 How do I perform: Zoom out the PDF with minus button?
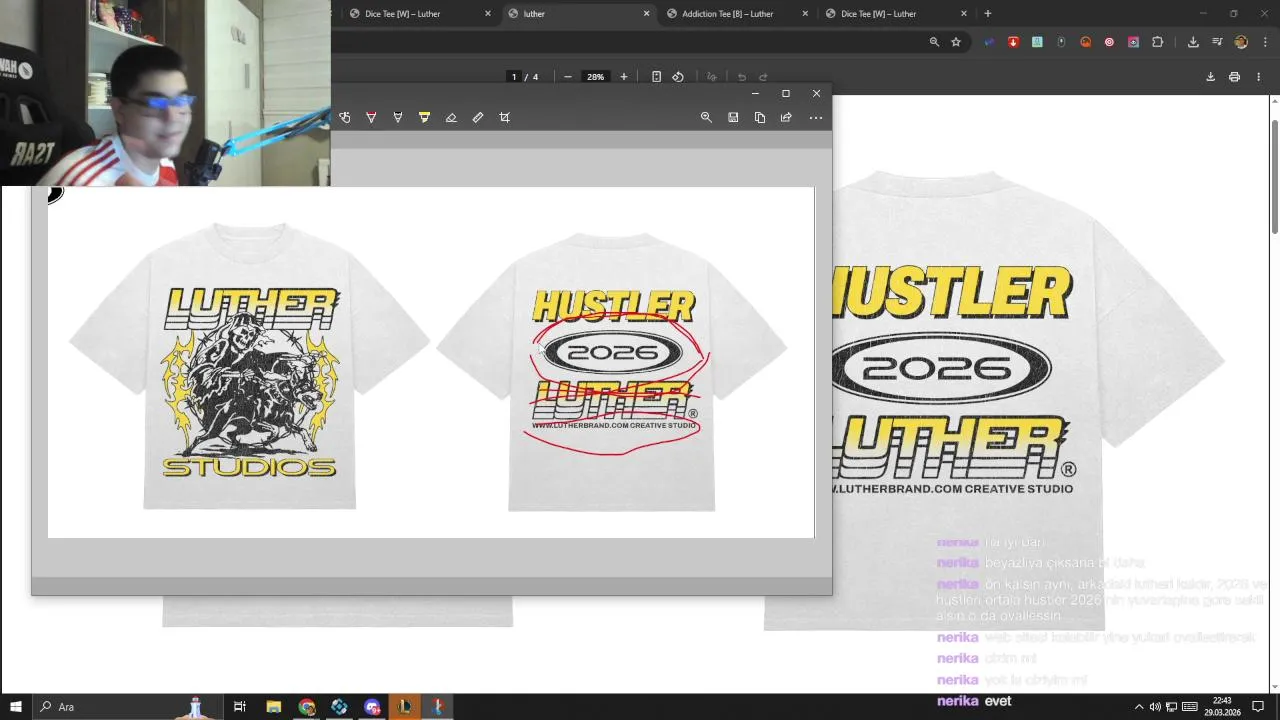(568, 77)
